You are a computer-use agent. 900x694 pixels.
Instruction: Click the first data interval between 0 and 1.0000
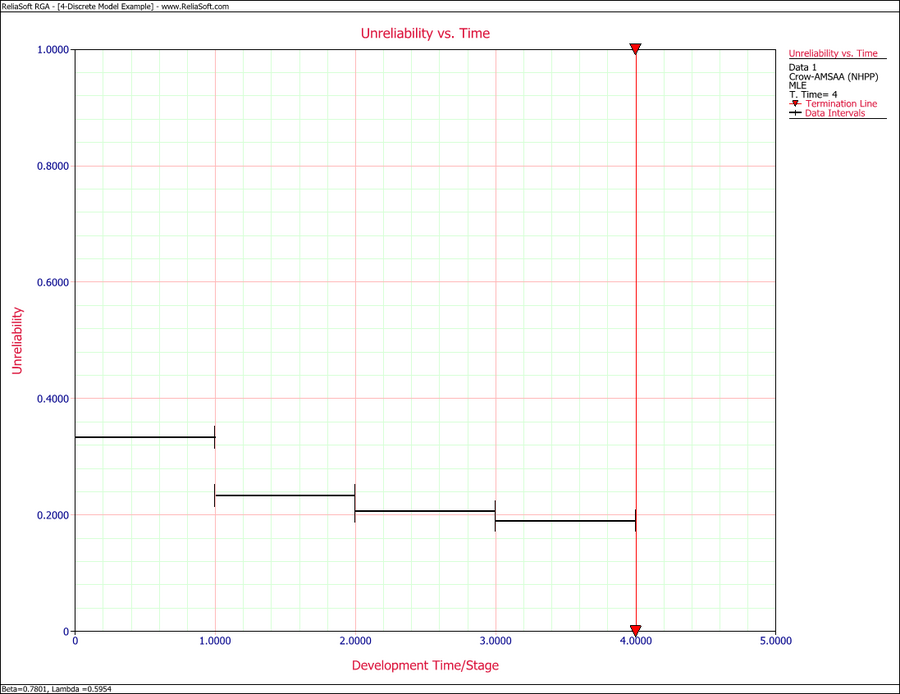(145, 437)
